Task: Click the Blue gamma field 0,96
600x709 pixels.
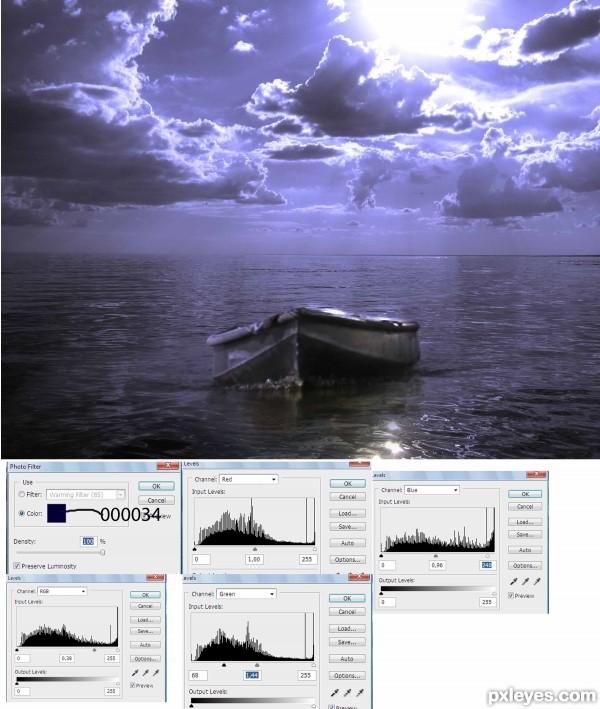Action: tap(436, 565)
